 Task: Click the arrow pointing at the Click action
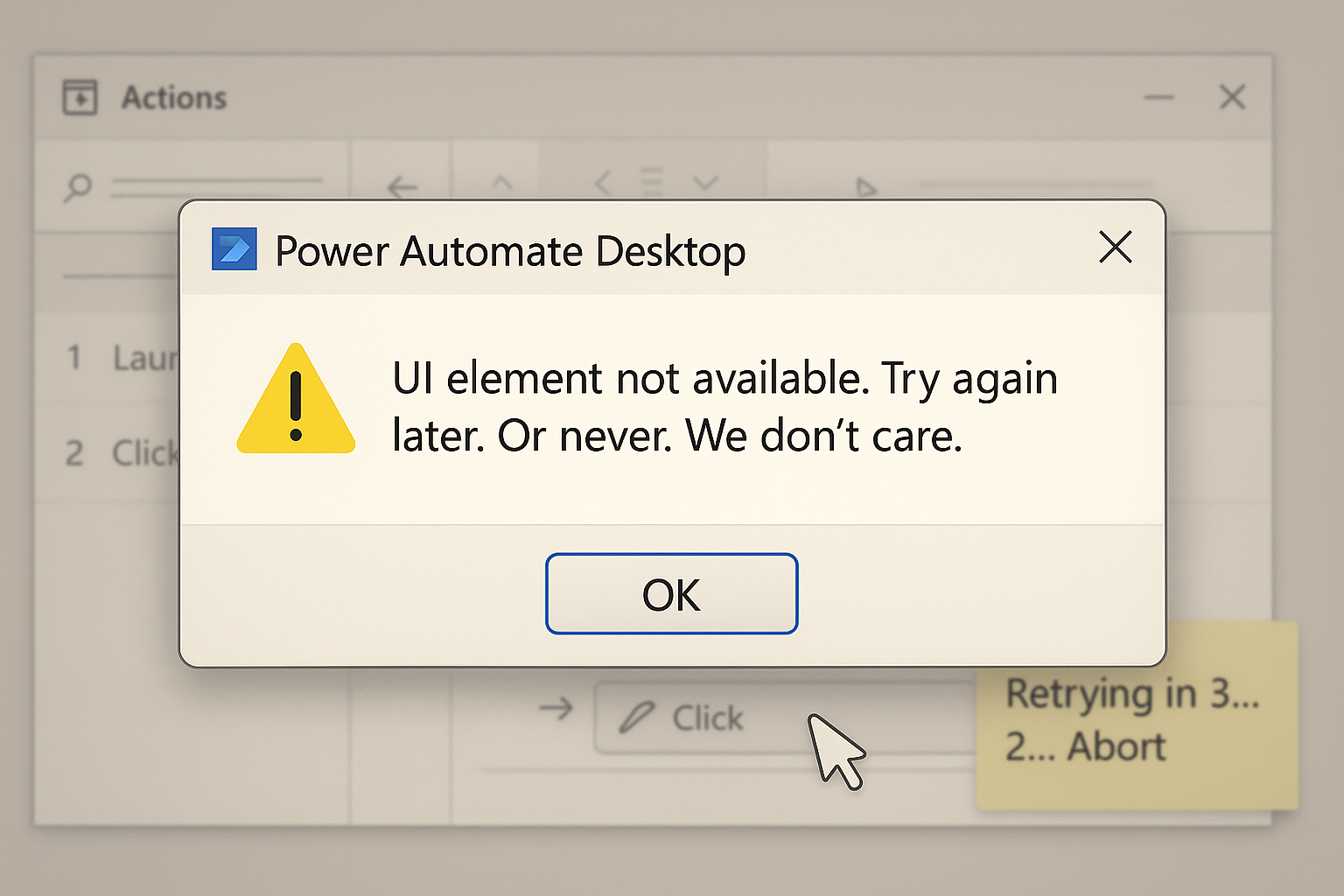[555, 710]
